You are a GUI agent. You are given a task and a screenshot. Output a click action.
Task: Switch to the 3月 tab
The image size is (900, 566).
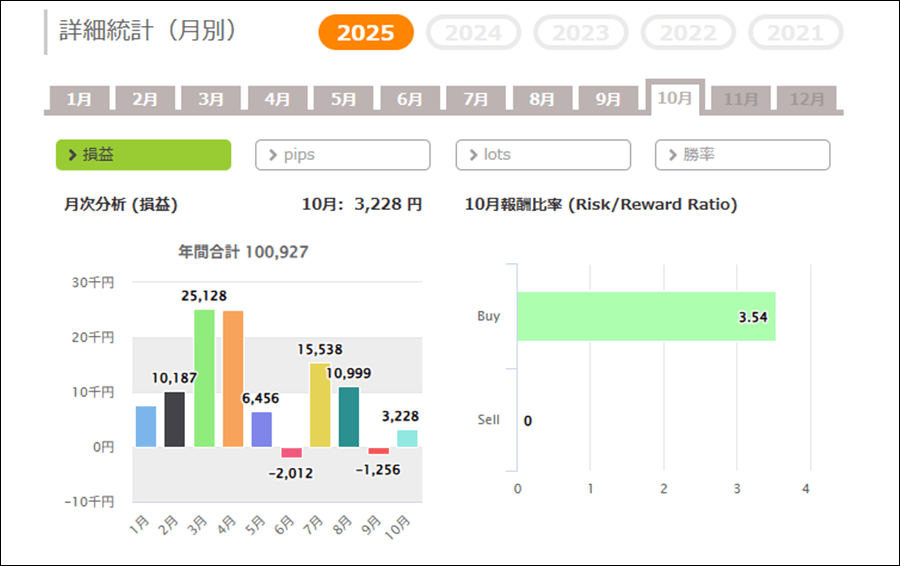point(211,99)
